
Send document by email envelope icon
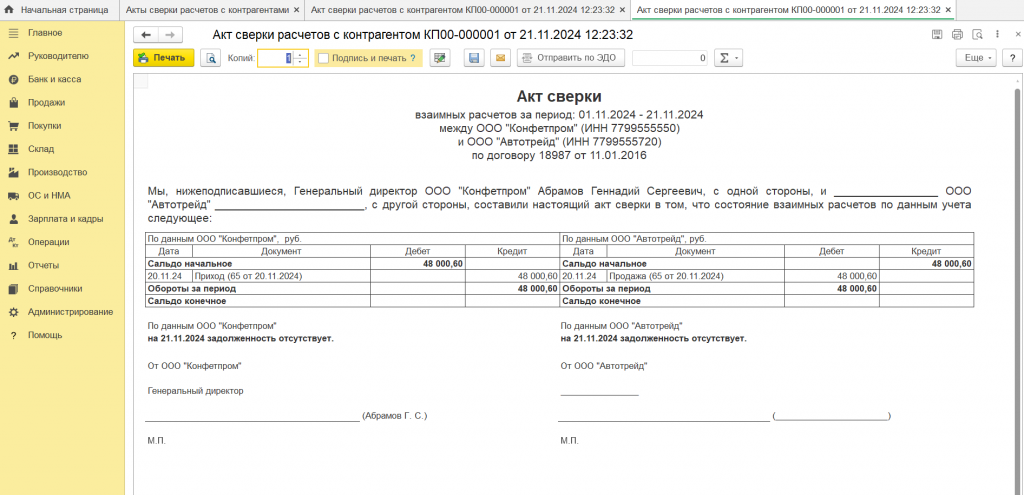coord(500,58)
